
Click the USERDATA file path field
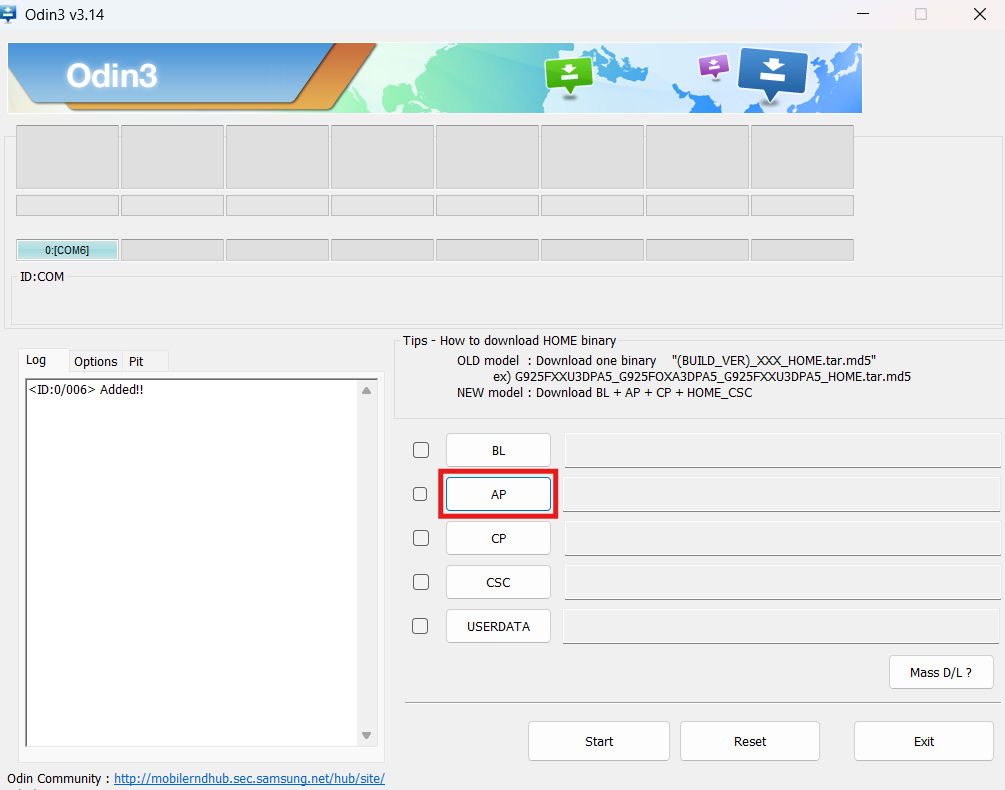(x=781, y=626)
